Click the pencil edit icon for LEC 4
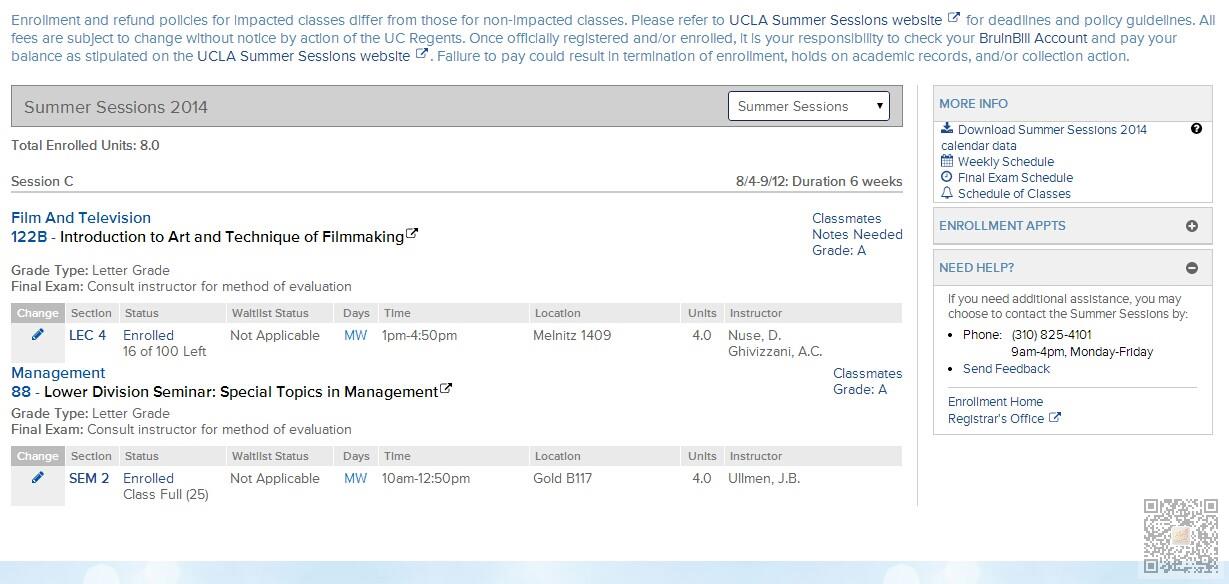Viewport: 1229px width, 584px height. pos(38,335)
